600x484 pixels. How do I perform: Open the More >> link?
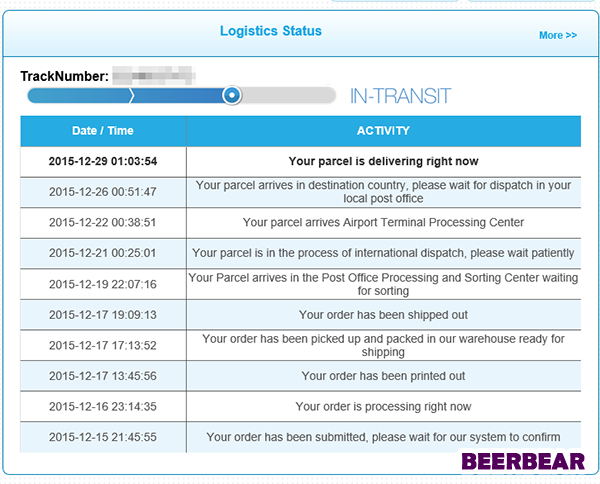pyautogui.click(x=558, y=35)
